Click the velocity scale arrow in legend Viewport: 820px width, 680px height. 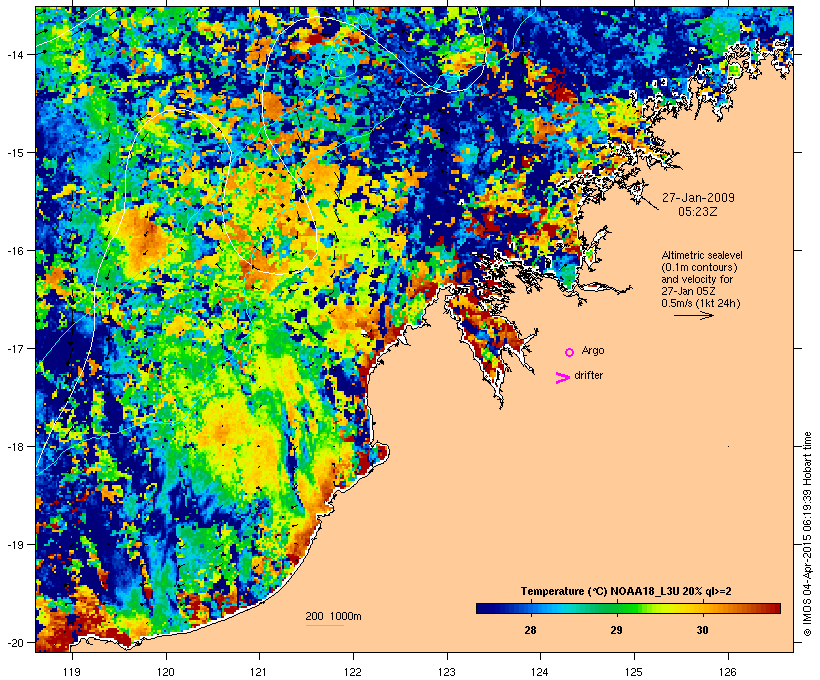click(x=693, y=315)
